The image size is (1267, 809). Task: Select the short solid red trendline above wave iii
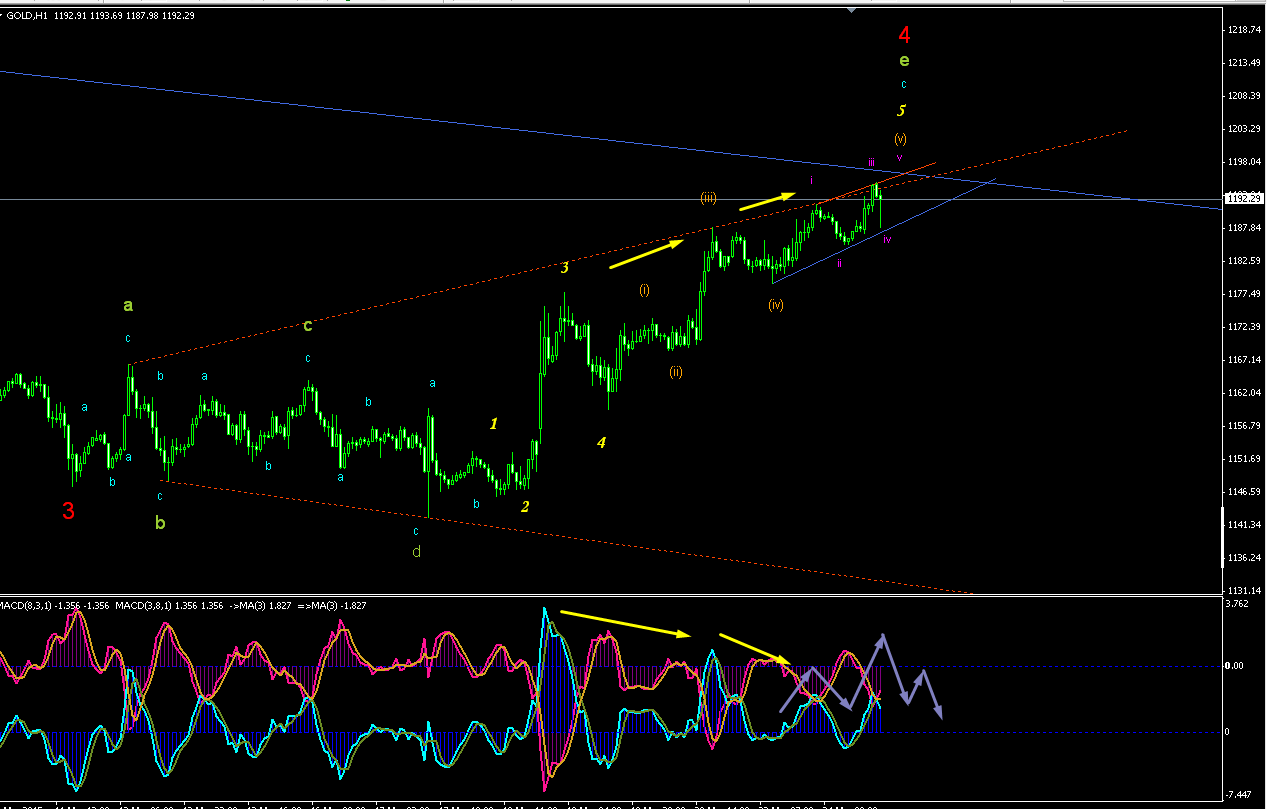click(877, 183)
